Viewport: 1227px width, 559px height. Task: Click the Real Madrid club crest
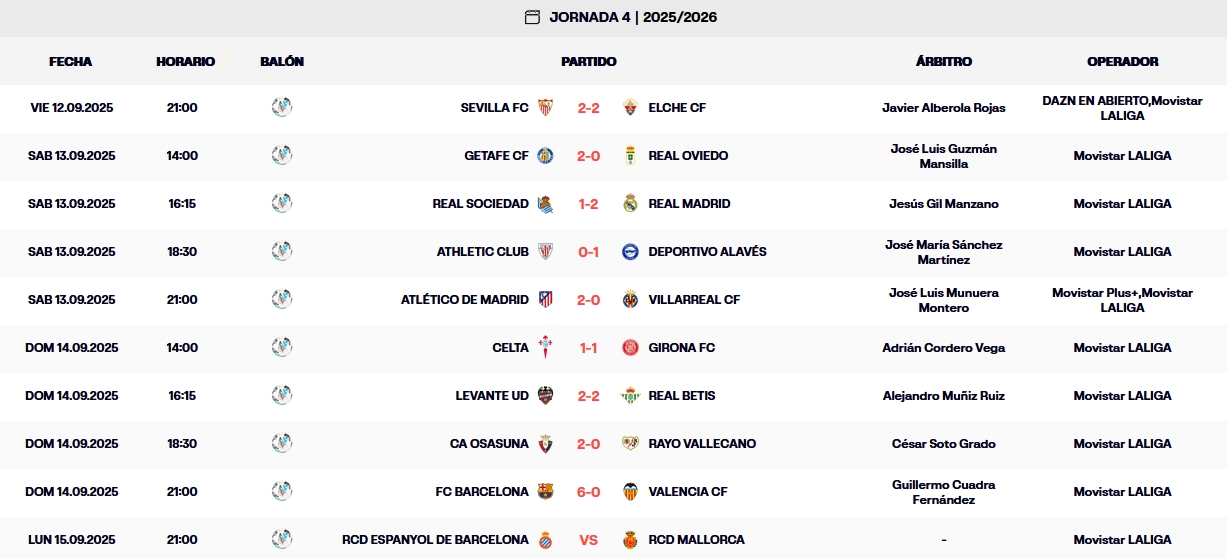tap(630, 204)
